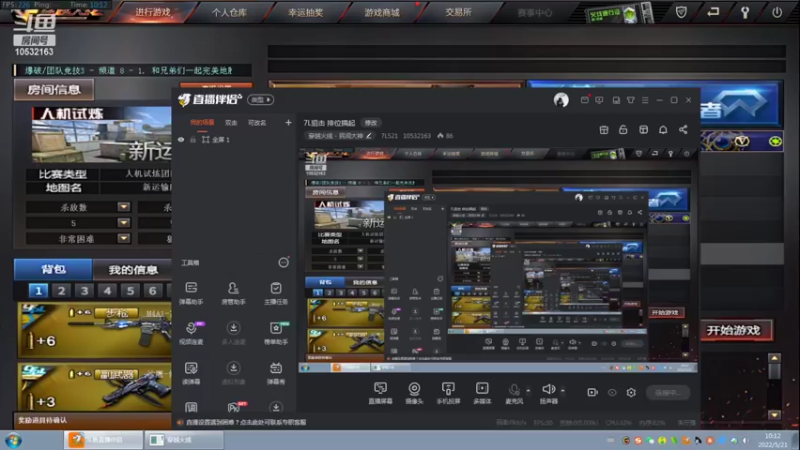Image resolution: width=800 pixels, height=450 pixels.
Task: Open the Windows Start button
Action: click(13, 440)
